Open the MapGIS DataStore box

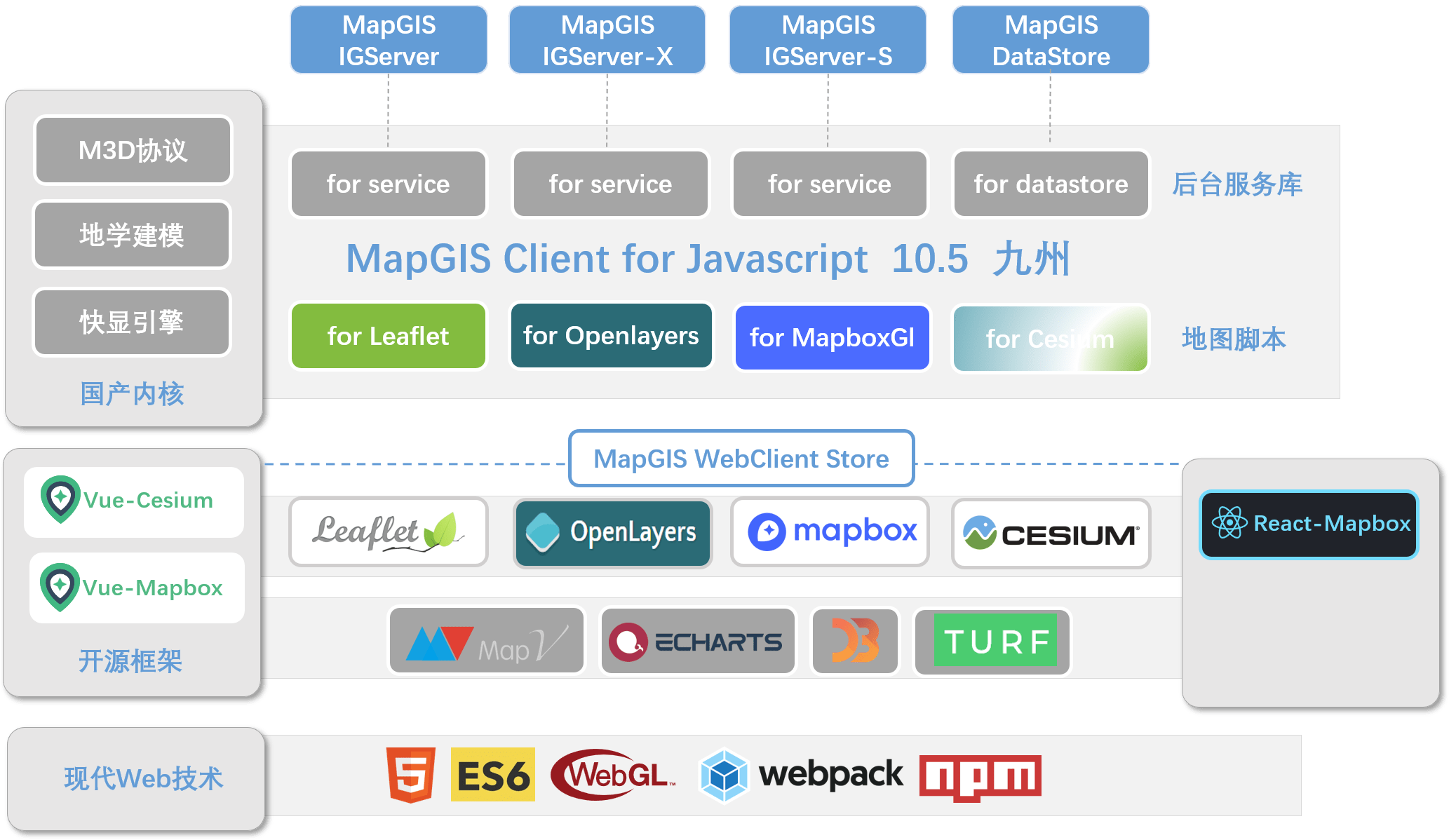1051,40
